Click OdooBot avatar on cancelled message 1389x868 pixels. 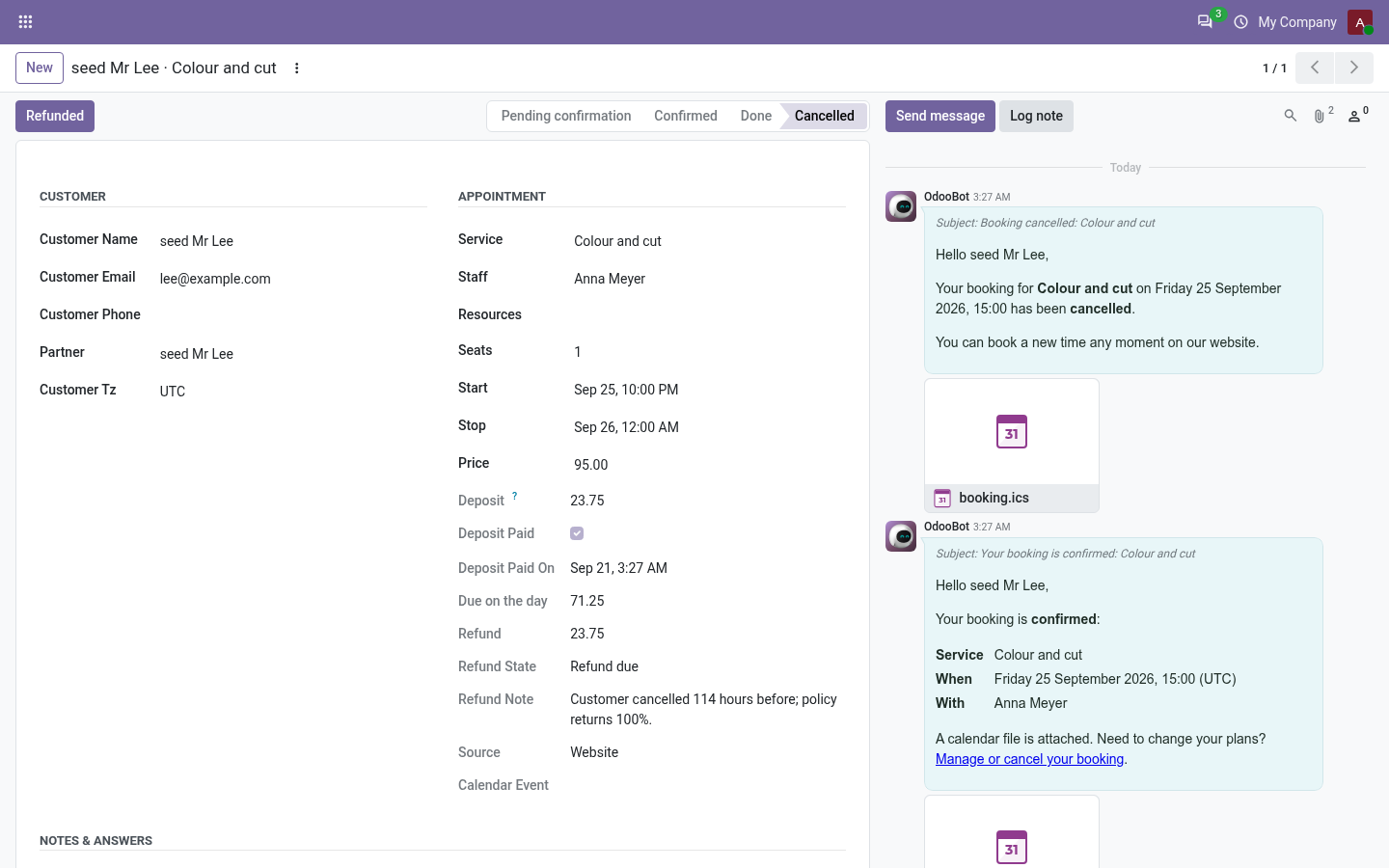coord(901,206)
